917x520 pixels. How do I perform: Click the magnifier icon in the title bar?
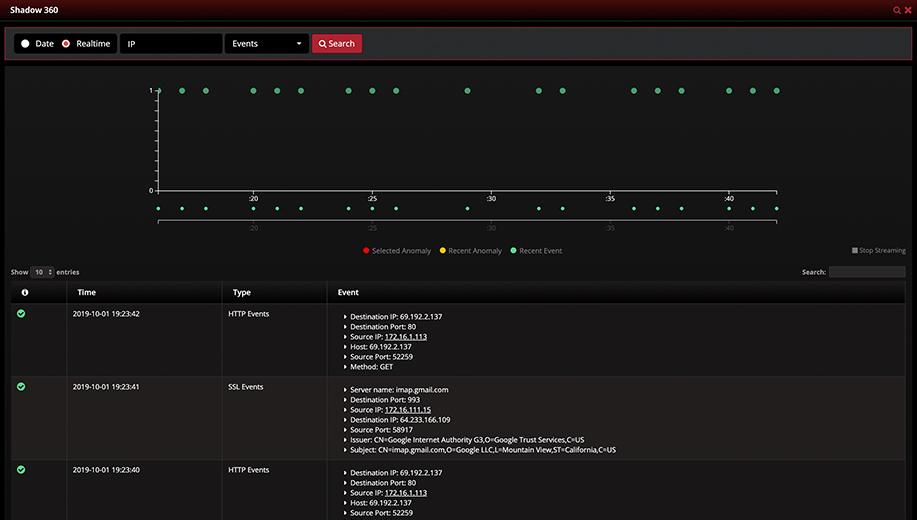[x=897, y=9]
